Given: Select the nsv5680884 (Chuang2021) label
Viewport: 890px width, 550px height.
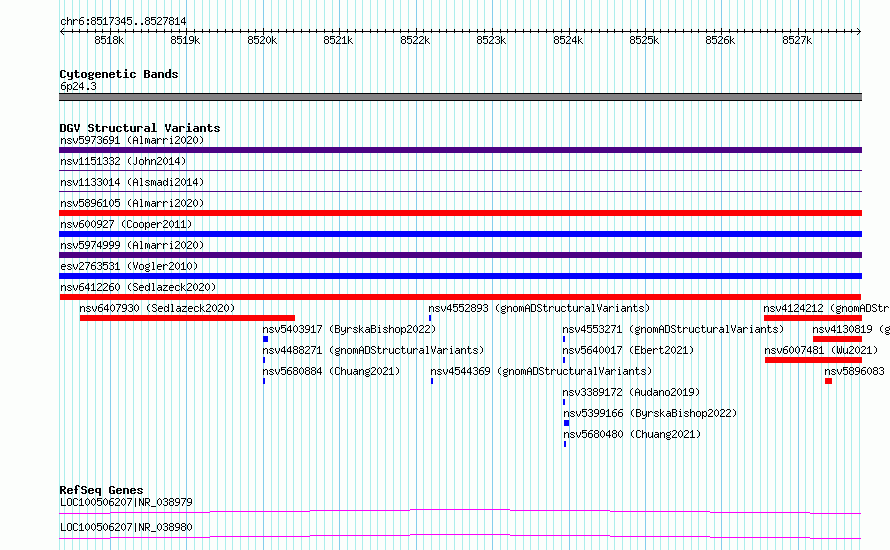Looking at the screenshot, I should [x=331, y=371].
